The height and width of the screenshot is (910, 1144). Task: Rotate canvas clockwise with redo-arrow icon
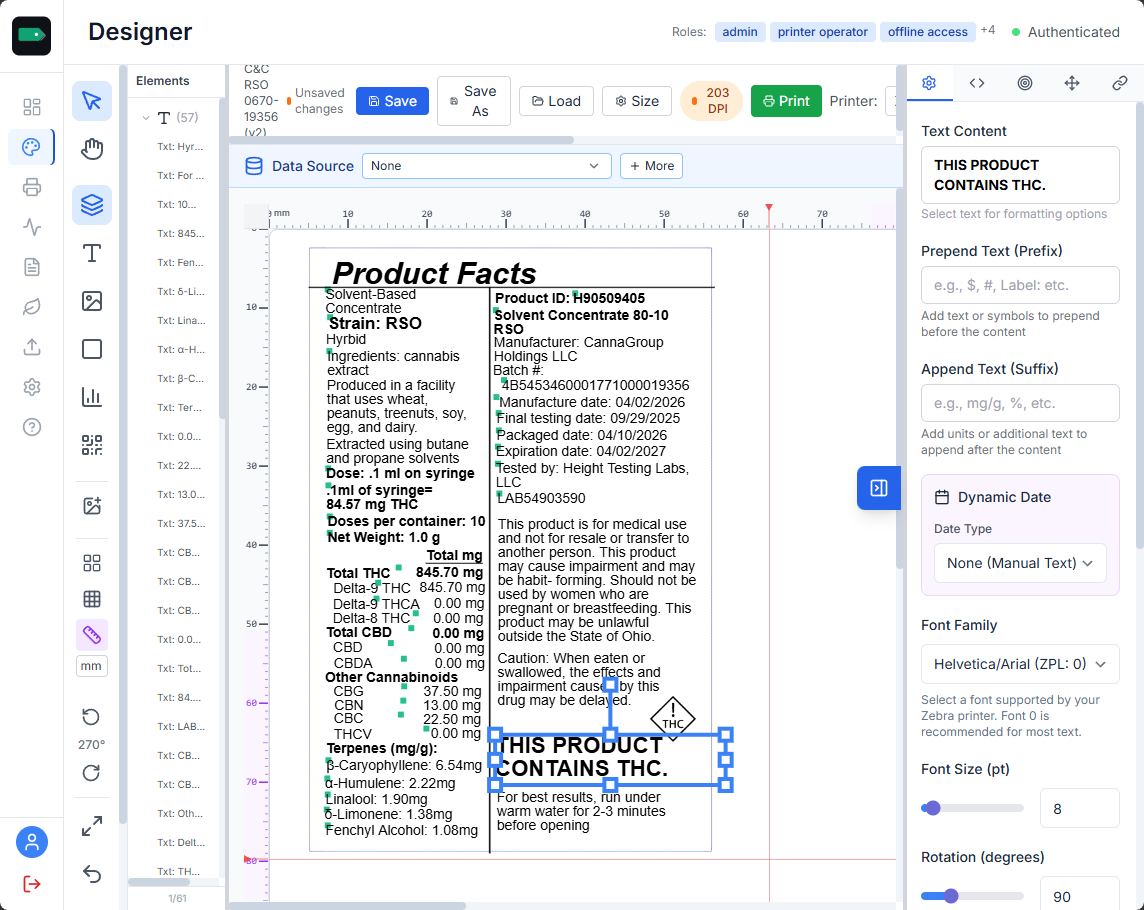point(91,772)
